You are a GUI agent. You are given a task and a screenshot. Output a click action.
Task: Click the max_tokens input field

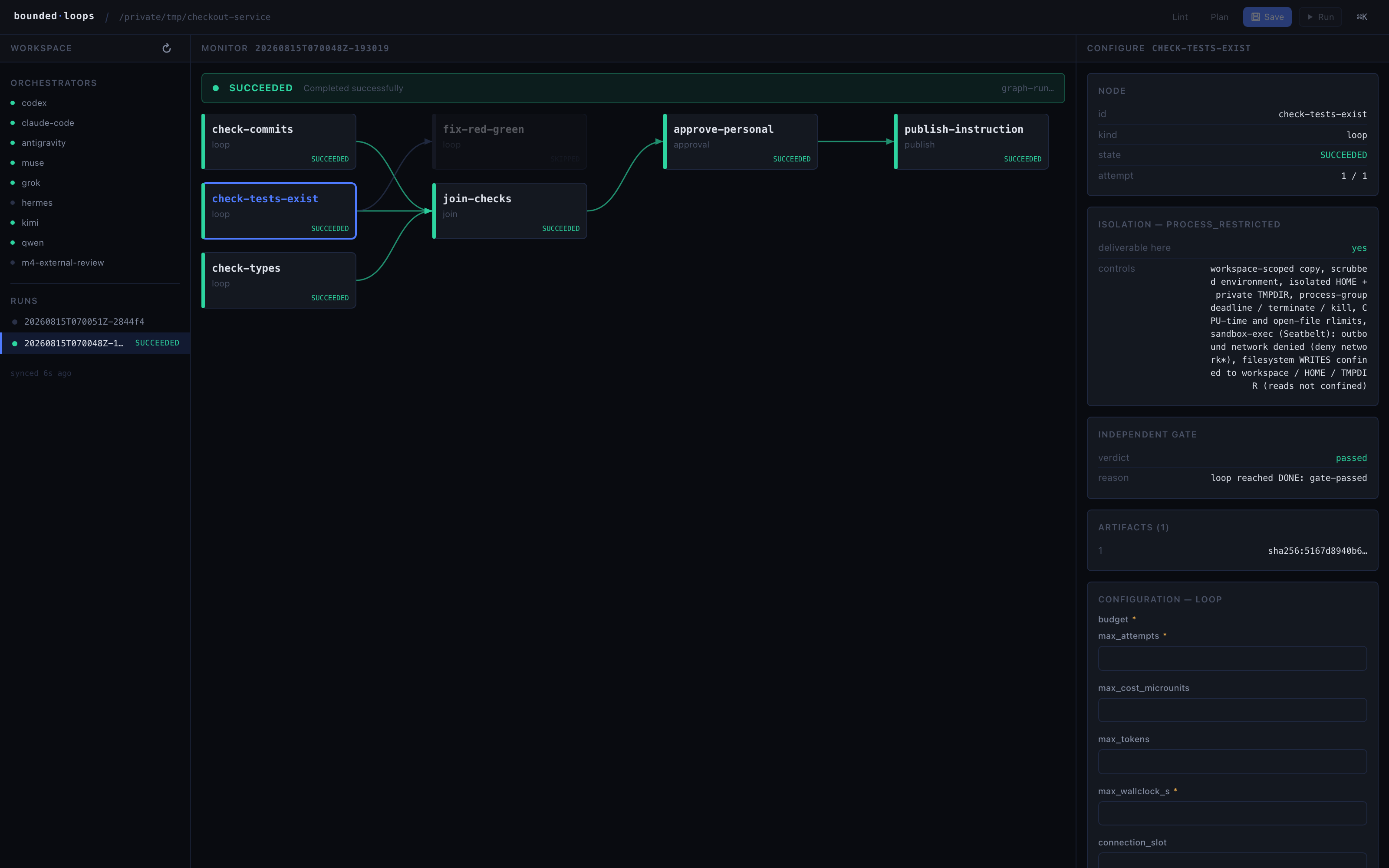(x=1232, y=762)
